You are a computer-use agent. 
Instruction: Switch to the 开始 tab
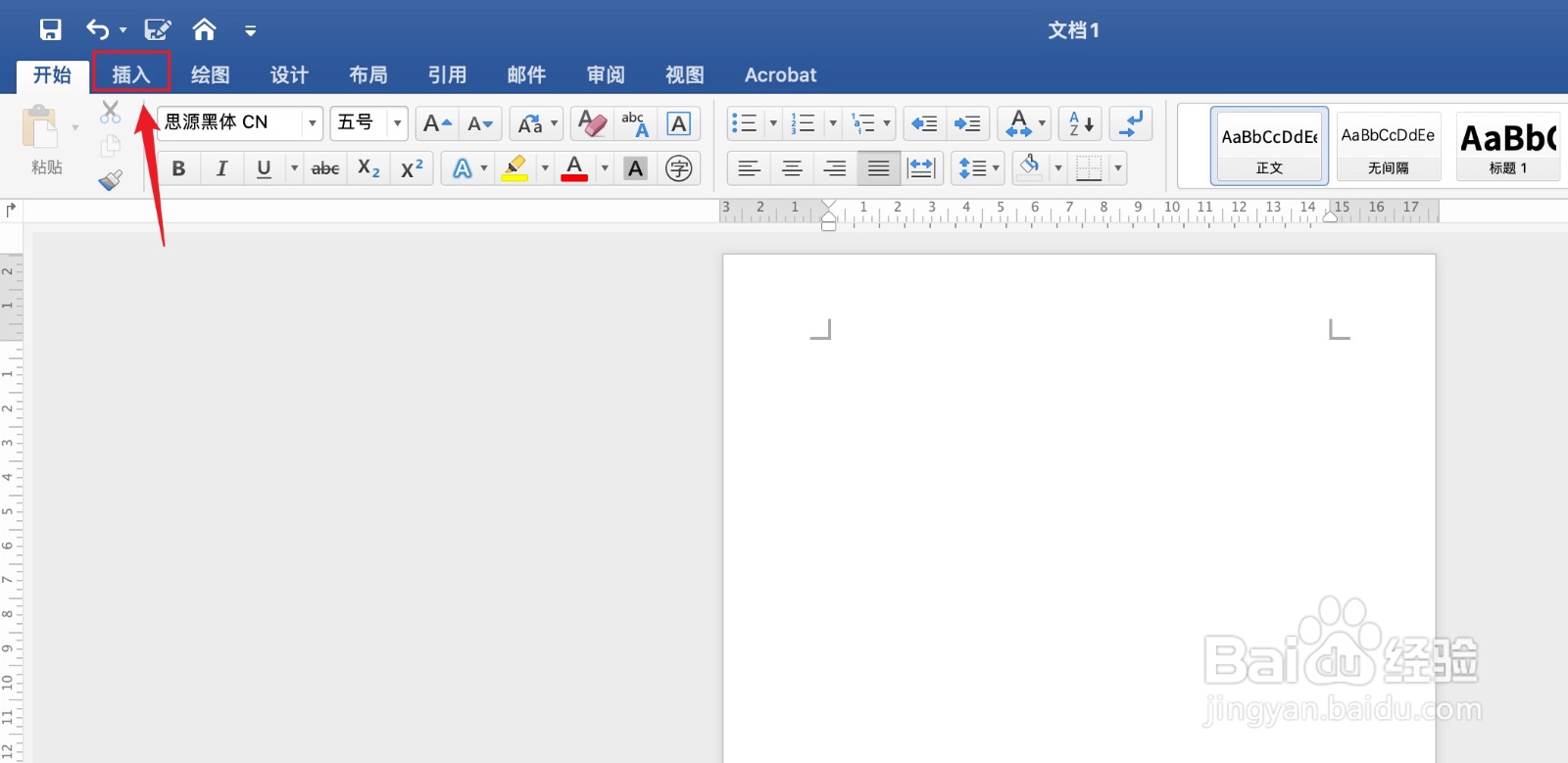[x=52, y=75]
